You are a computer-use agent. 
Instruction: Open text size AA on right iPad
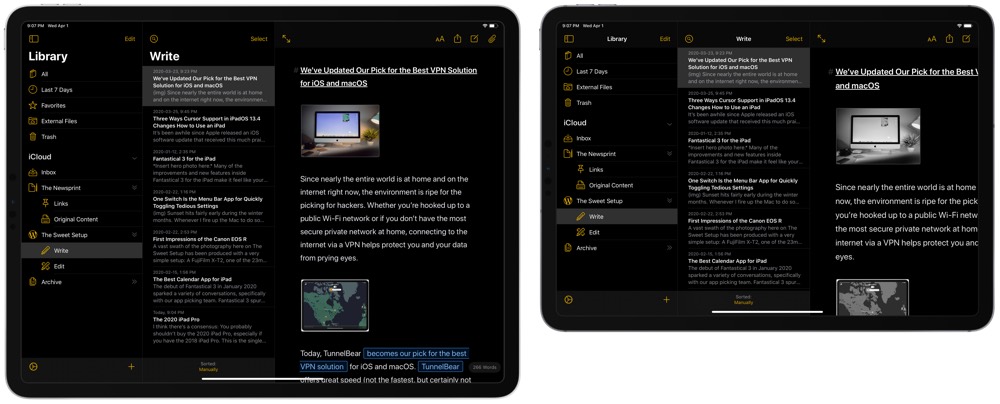932,39
